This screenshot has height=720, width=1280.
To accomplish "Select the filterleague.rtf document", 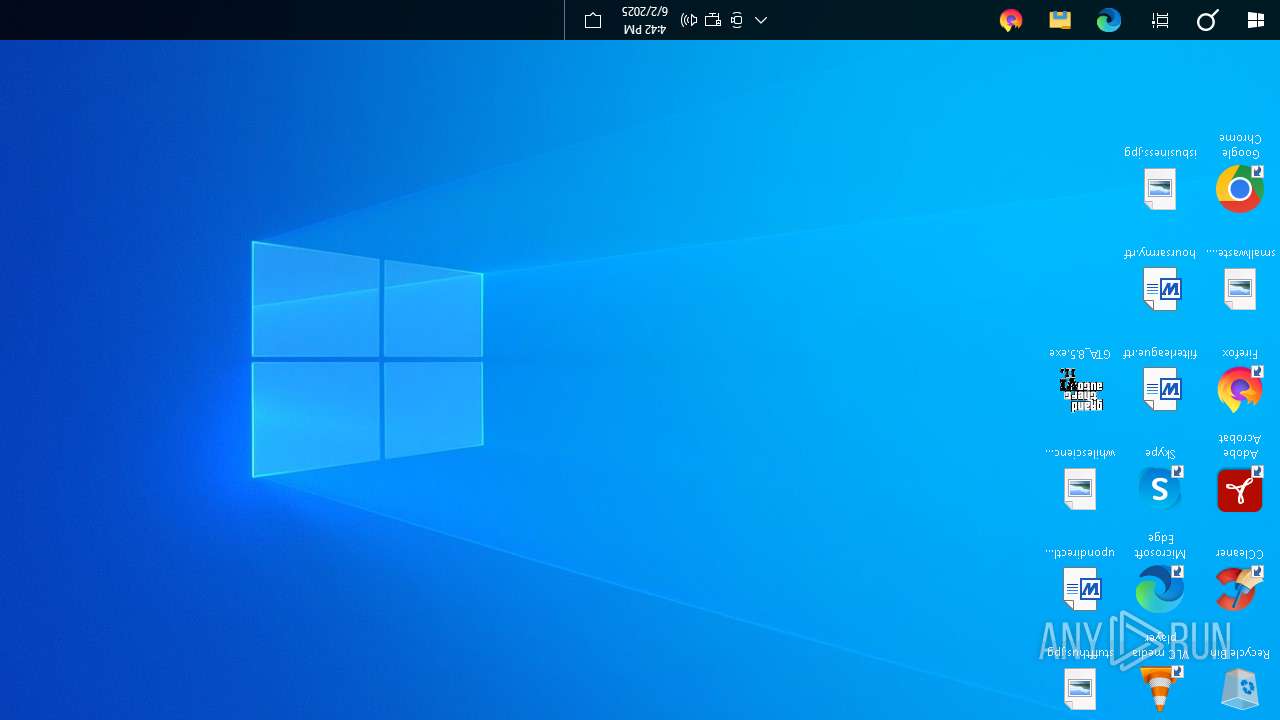I will coord(1160,380).
